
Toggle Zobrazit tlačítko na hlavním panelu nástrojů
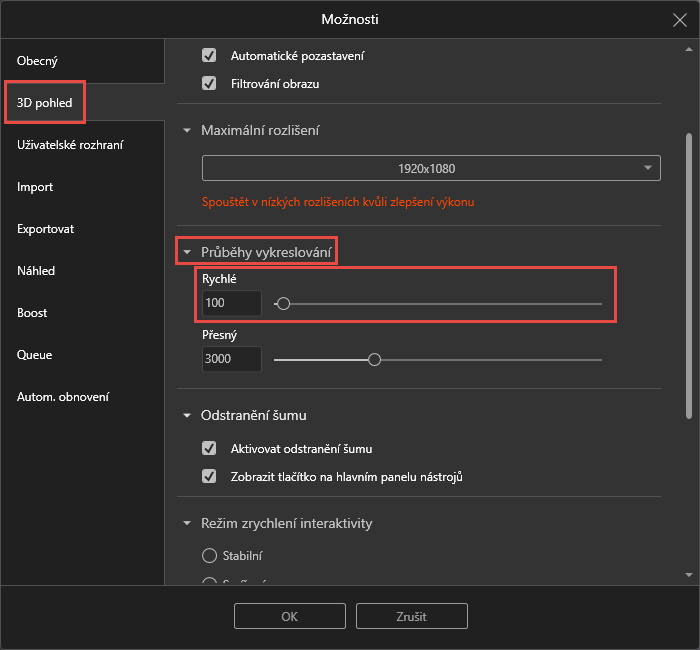coord(209,477)
